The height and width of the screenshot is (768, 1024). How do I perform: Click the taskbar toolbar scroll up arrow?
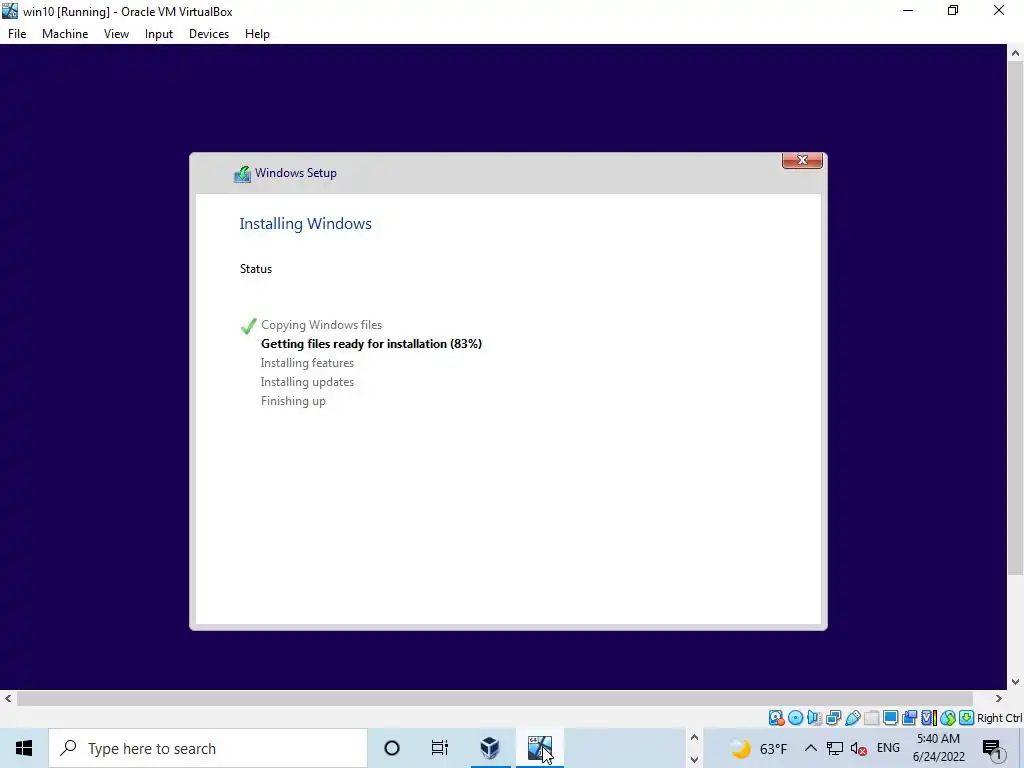[x=694, y=738]
